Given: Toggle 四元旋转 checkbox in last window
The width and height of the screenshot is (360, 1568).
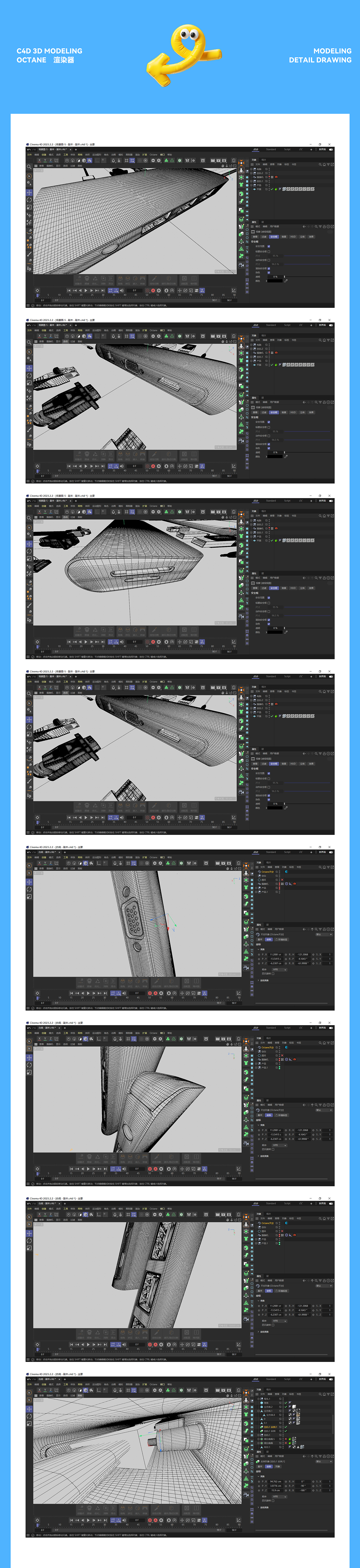Looking at the screenshot, I should 273,1501.
